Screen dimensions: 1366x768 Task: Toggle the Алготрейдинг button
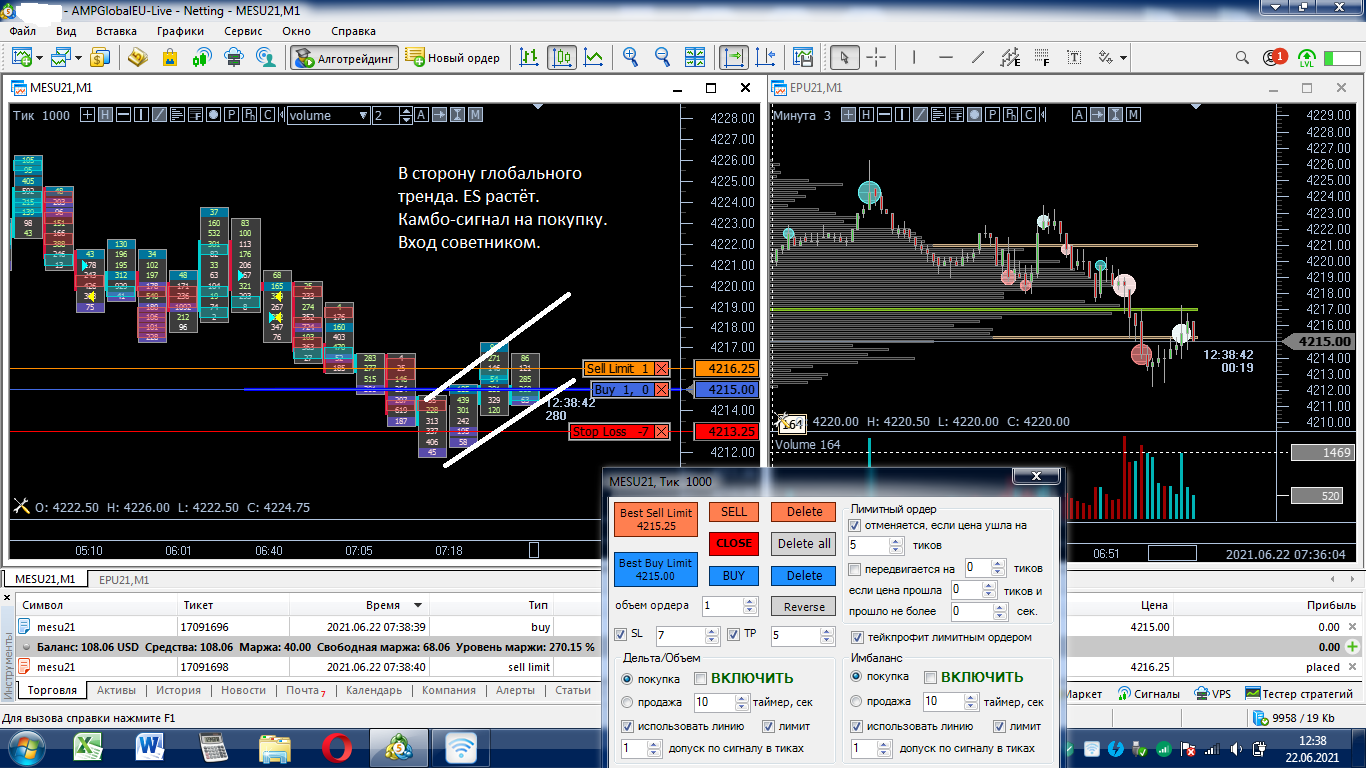click(x=345, y=58)
